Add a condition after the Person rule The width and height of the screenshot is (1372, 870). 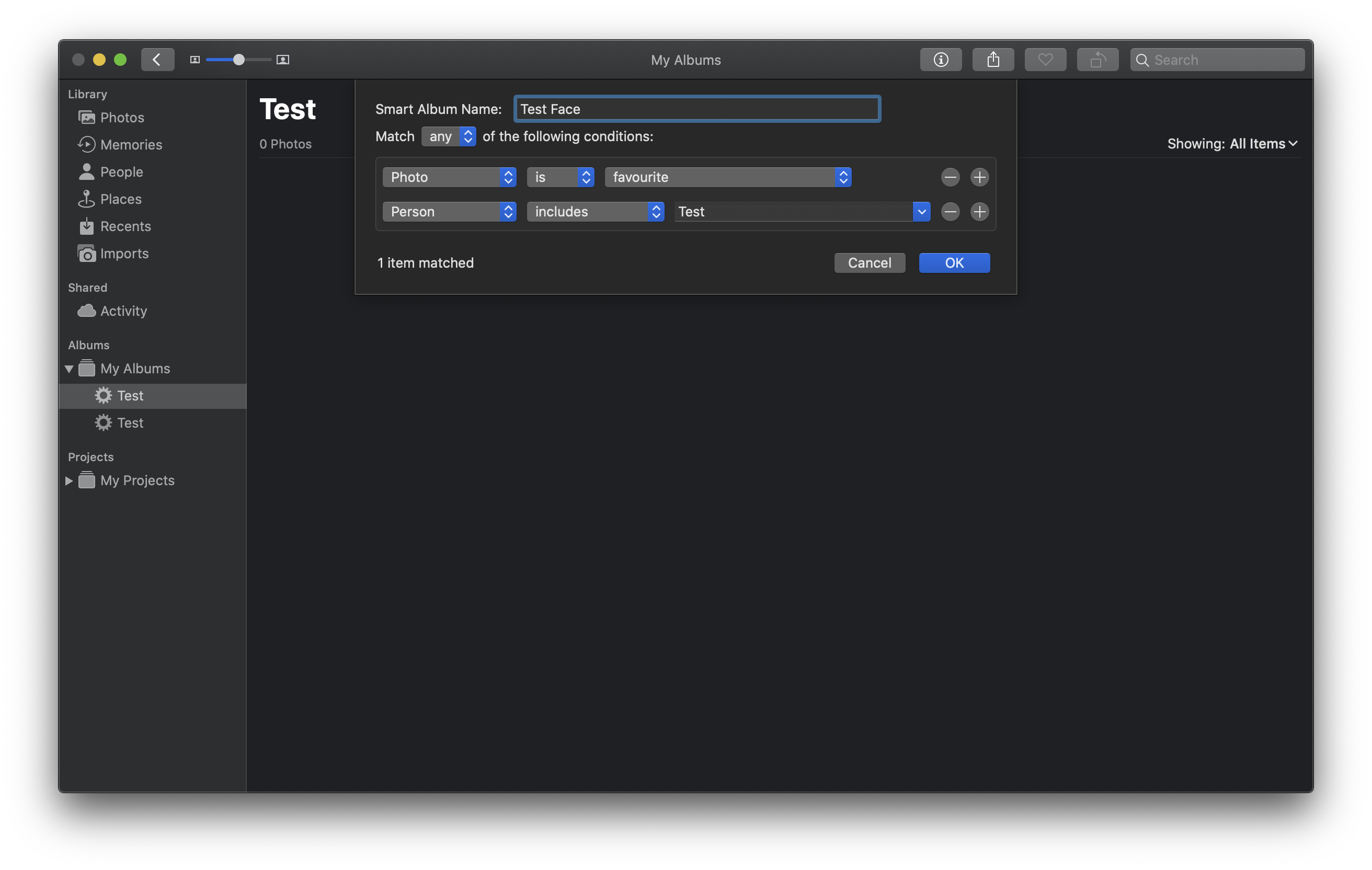[979, 212]
